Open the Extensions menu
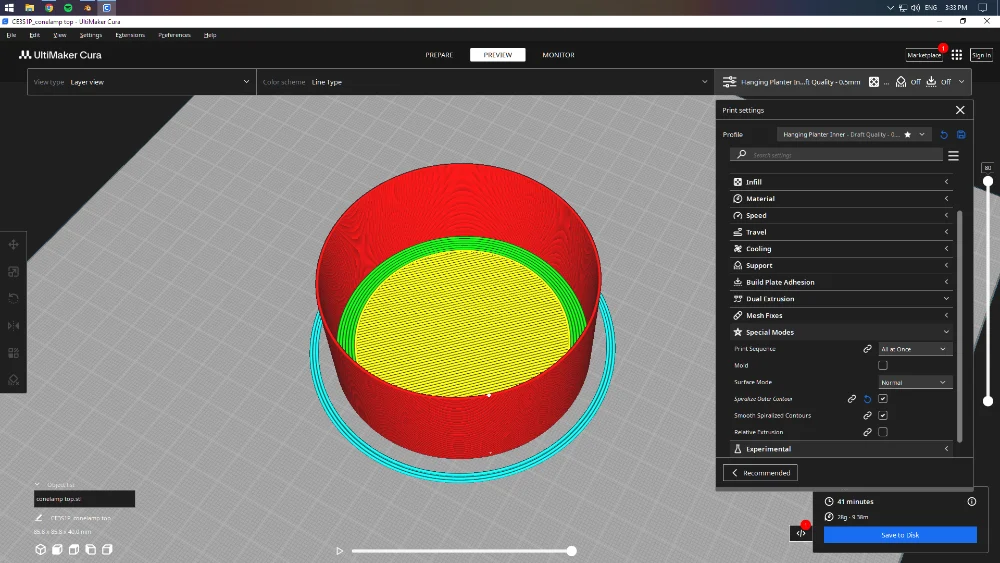Image resolution: width=1000 pixels, height=563 pixels. (130, 35)
